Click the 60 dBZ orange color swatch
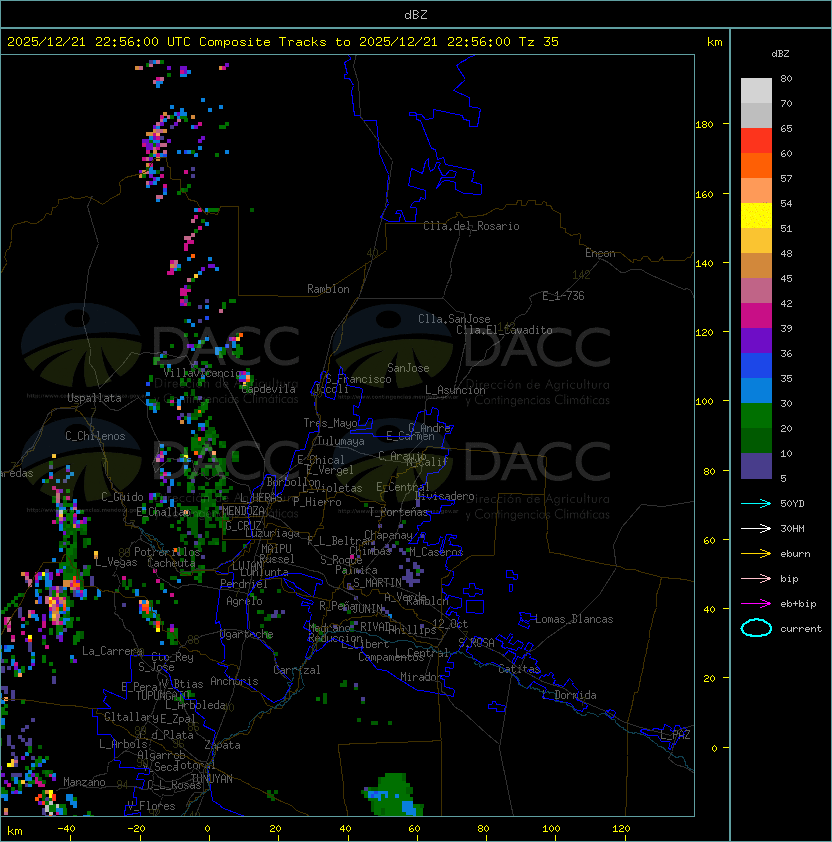 pos(756,165)
